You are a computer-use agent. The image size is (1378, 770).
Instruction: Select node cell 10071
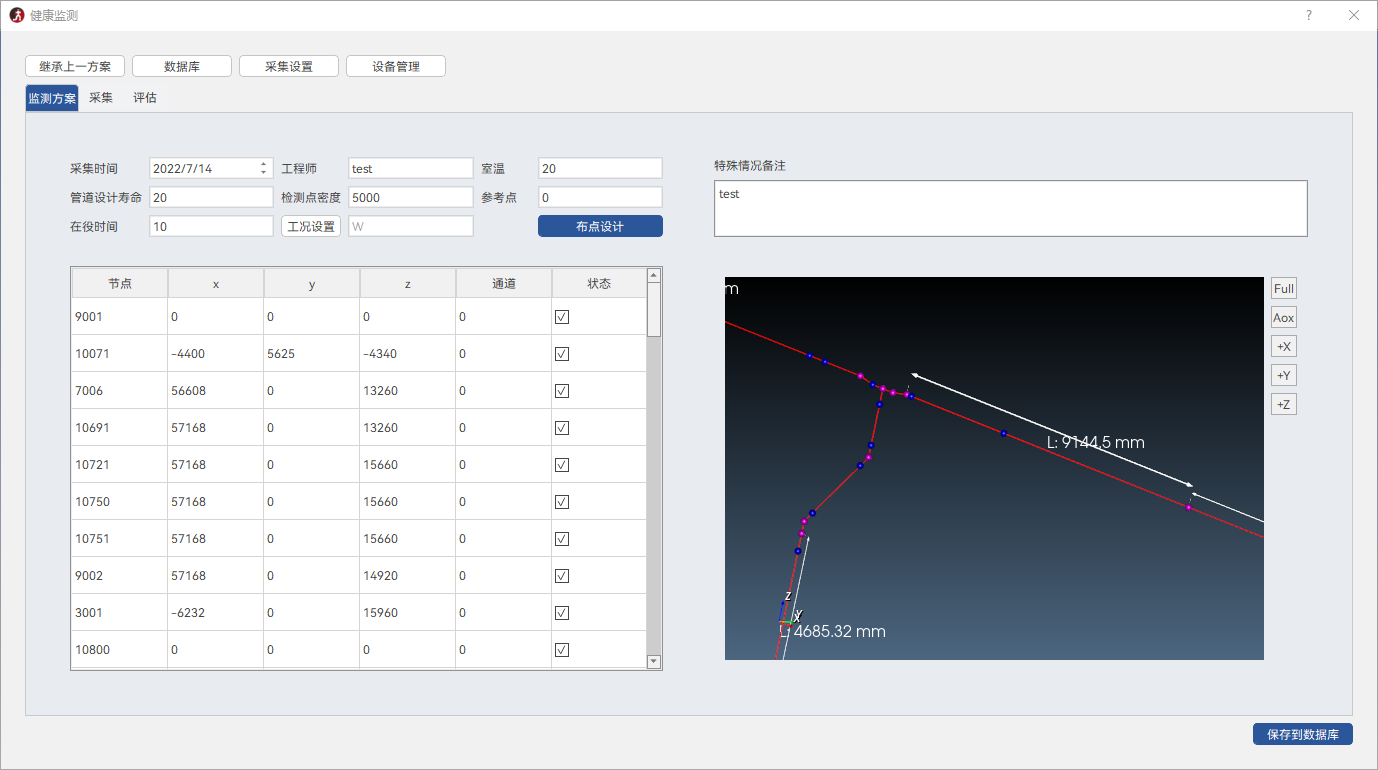(x=120, y=353)
